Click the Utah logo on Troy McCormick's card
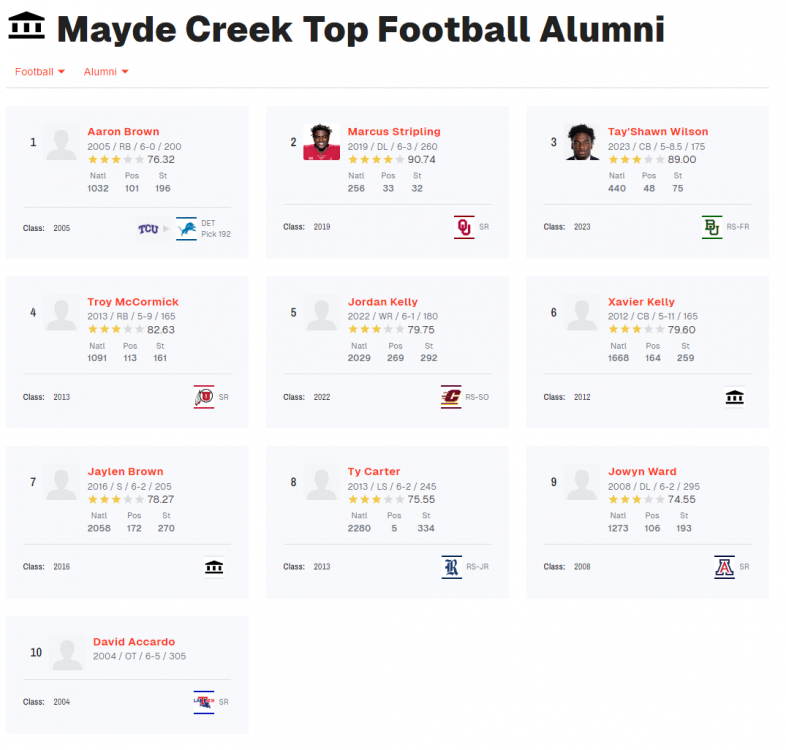 (203, 397)
